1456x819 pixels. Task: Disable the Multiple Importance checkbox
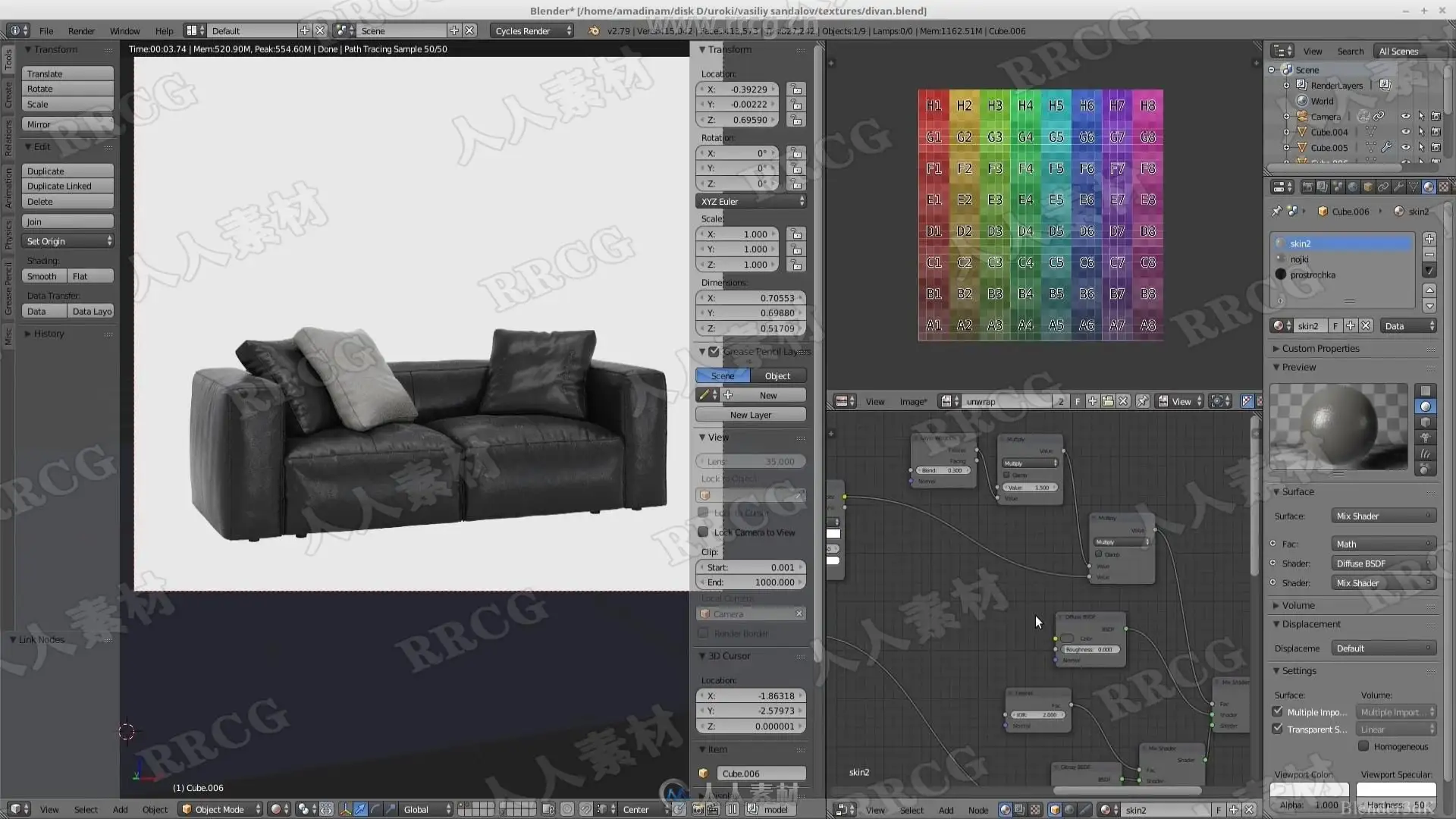[x=1278, y=712]
